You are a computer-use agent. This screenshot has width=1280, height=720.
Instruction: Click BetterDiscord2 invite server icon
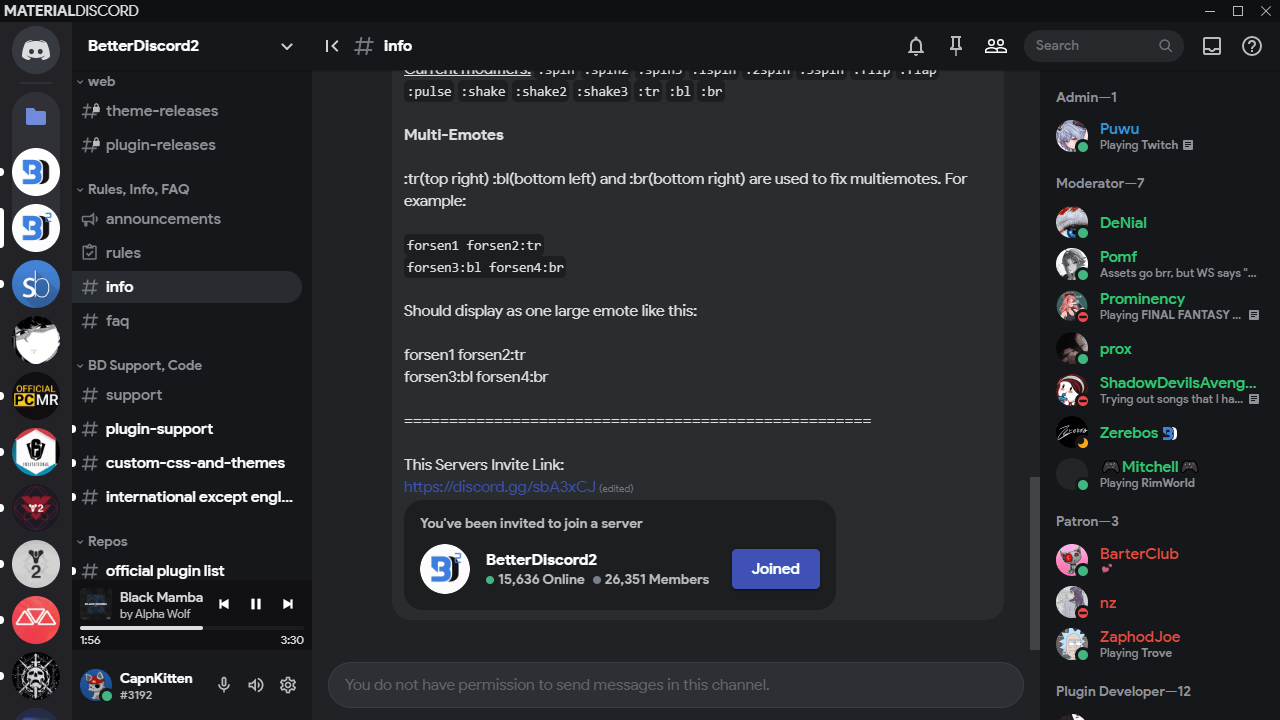tap(445, 569)
